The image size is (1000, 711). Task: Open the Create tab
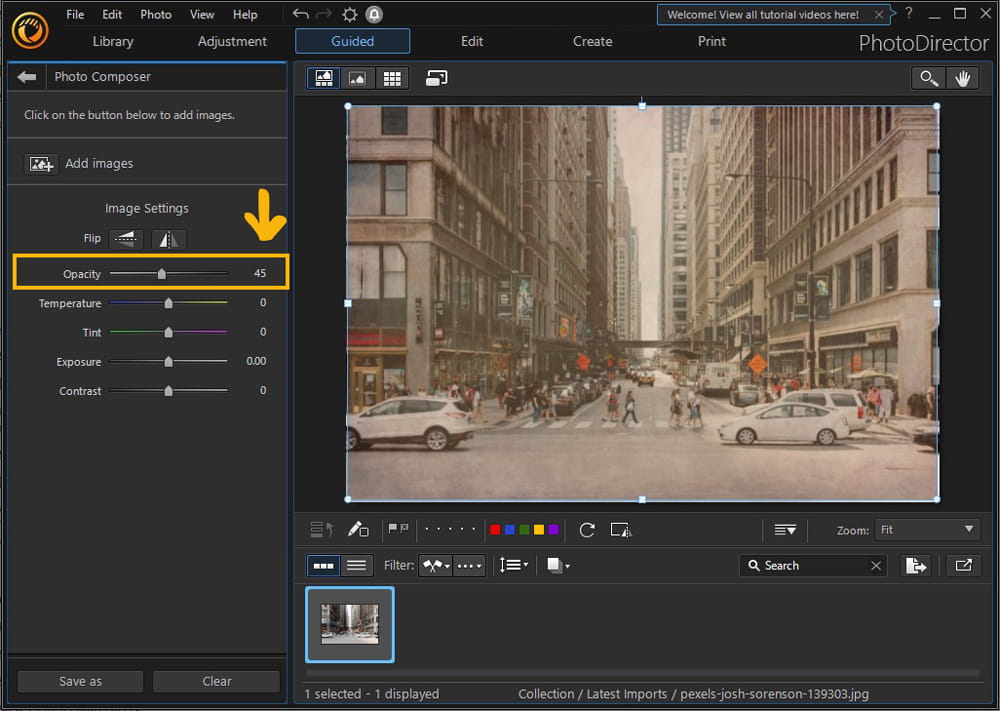coord(592,42)
